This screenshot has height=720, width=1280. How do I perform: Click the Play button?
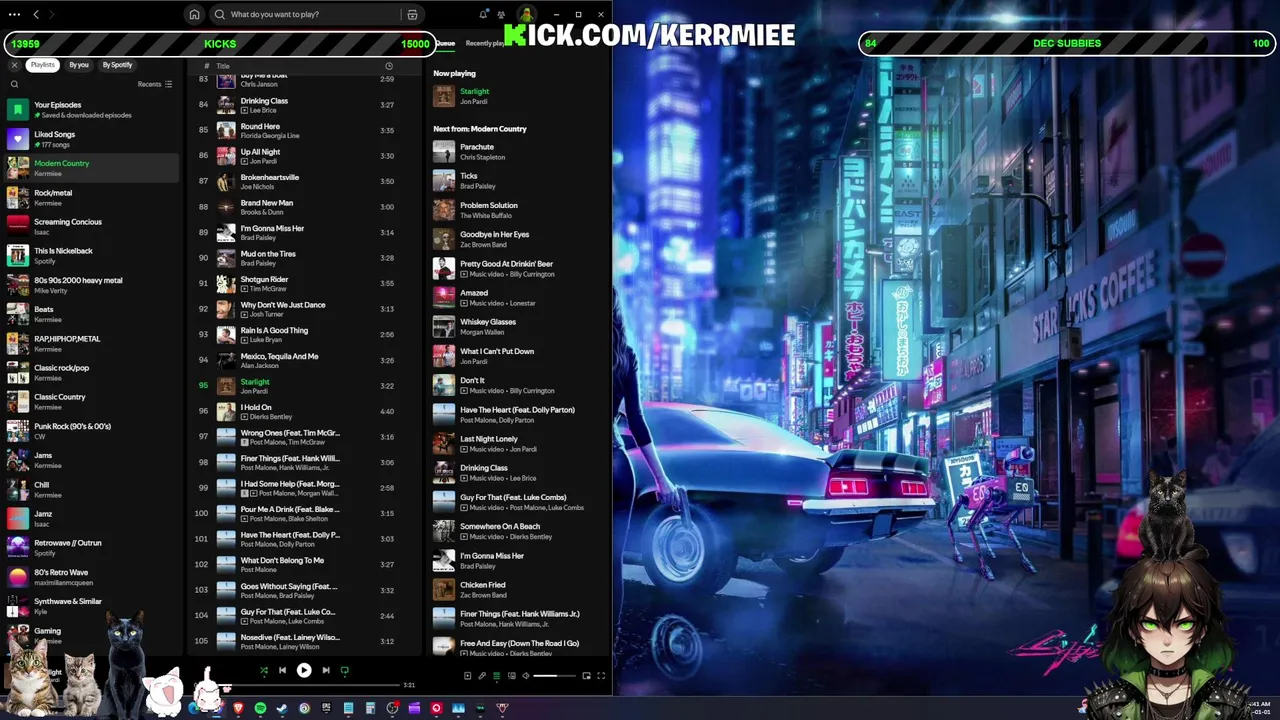[x=304, y=670]
